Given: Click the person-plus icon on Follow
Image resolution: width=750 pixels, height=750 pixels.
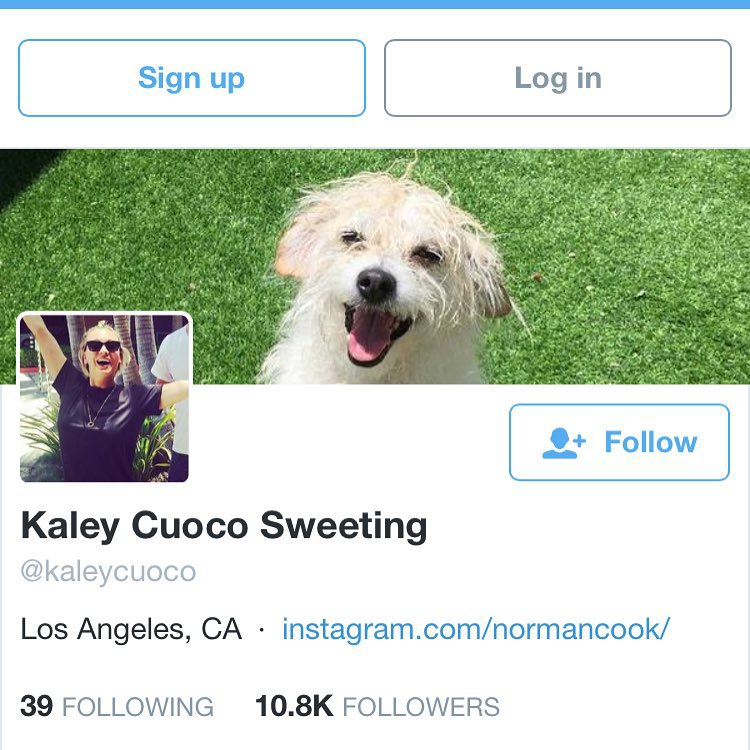Looking at the screenshot, I should (x=565, y=443).
